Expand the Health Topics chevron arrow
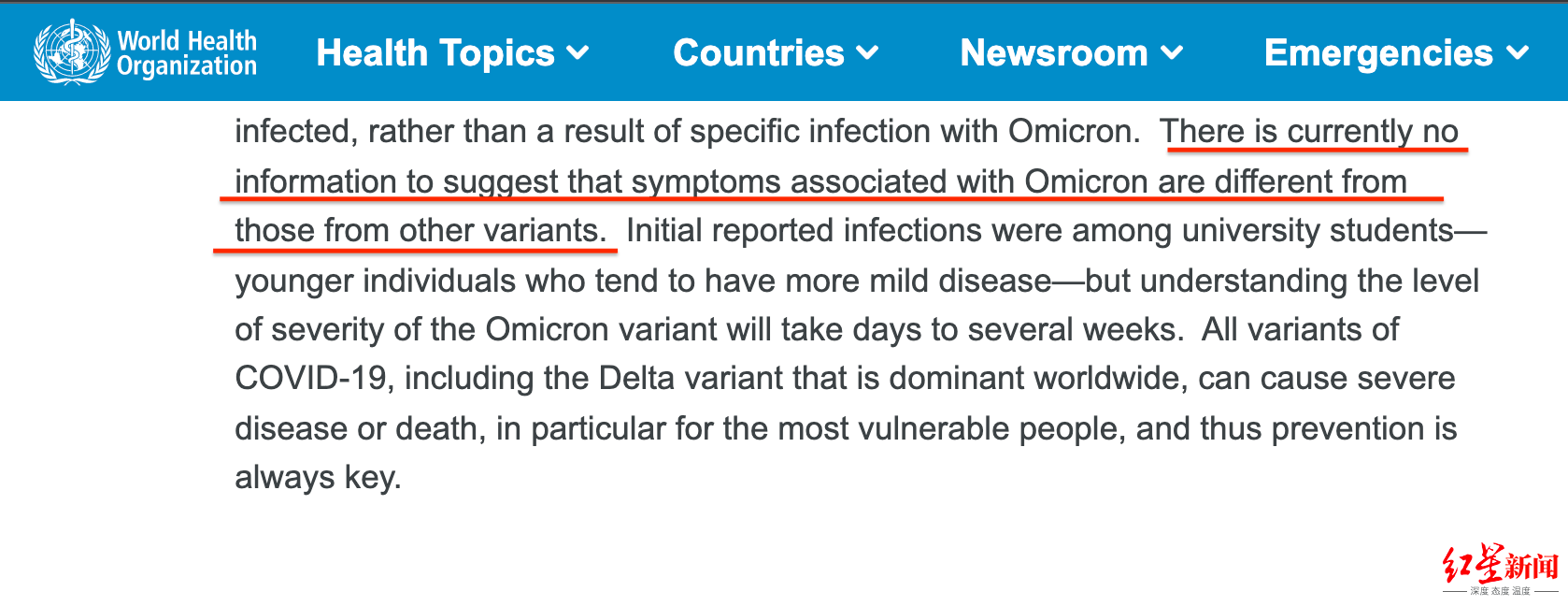This screenshot has height=606, width=1568. tap(578, 53)
